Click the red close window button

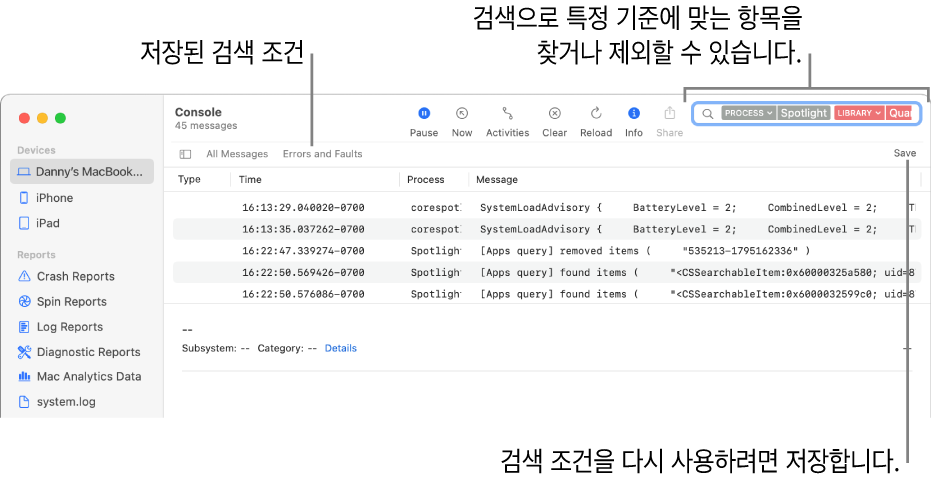tap(24, 118)
